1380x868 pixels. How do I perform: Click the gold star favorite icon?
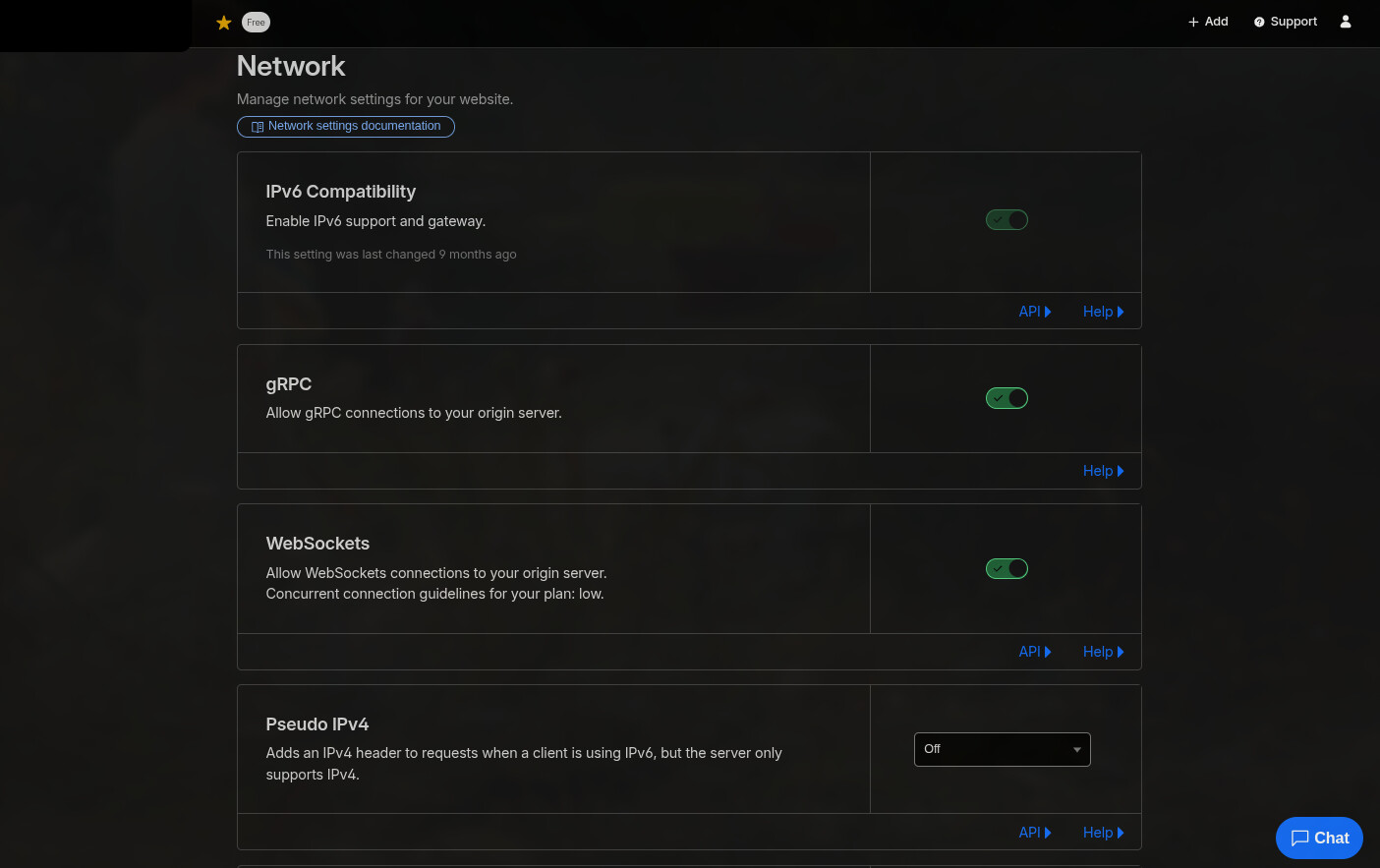click(224, 23)
